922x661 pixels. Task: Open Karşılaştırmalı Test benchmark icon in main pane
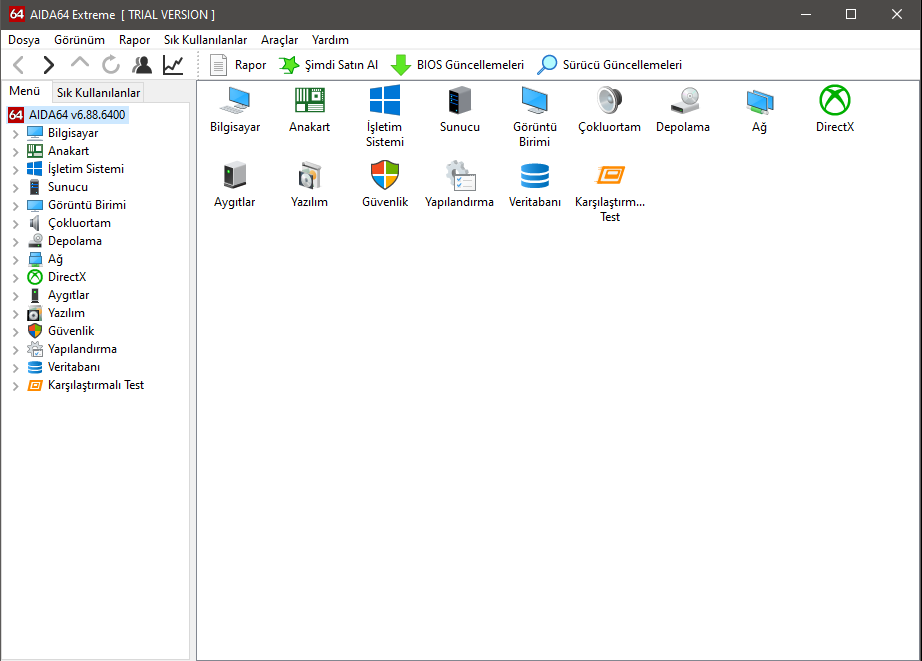click(x=610, y=192)
